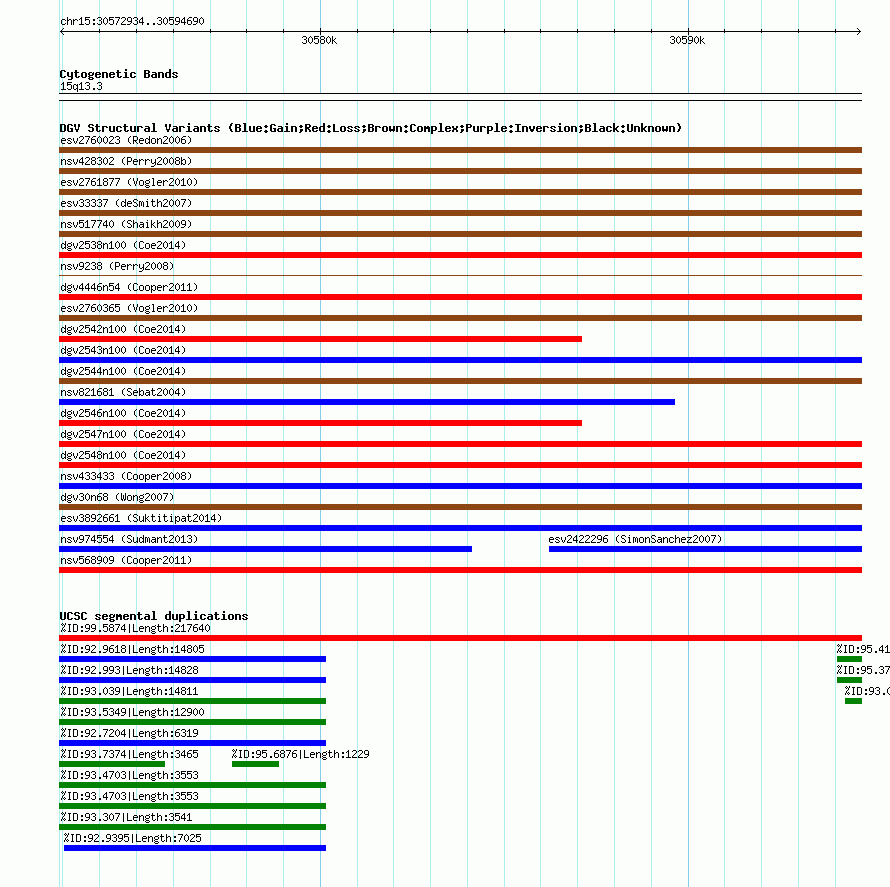The image size is (890, 887).
Task: Click the cut-off %ID:95.41 duplication label
Action: coord(863,649)
